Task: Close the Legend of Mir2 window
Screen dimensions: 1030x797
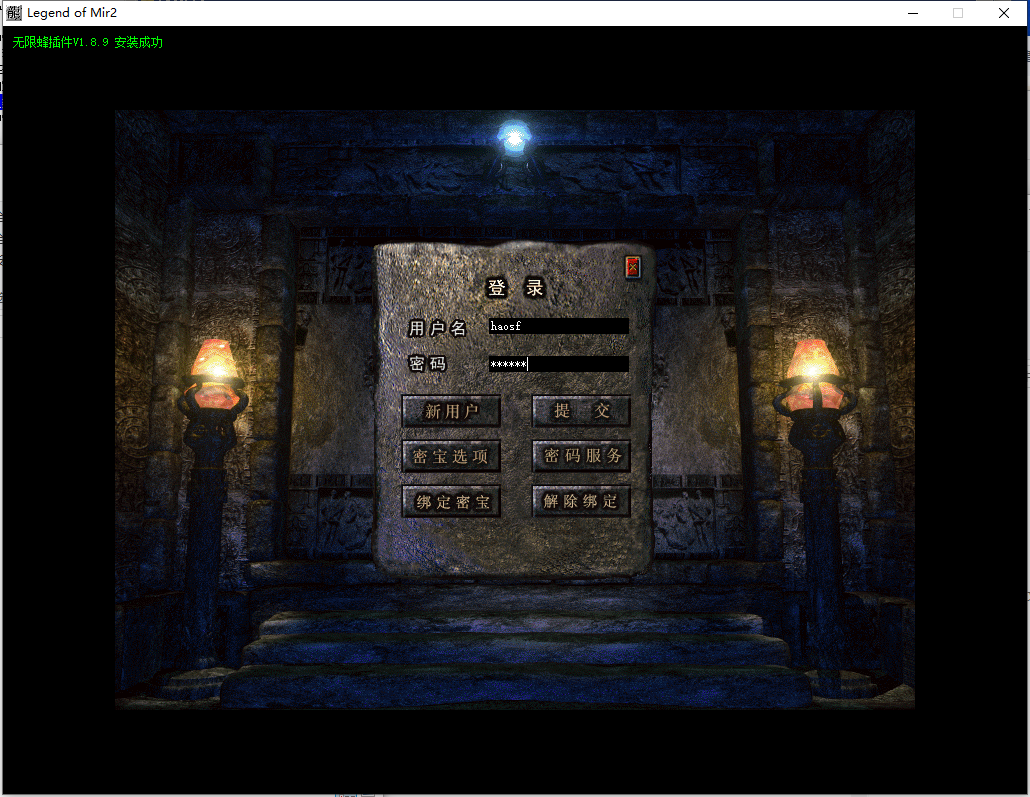Action: 1004,13
